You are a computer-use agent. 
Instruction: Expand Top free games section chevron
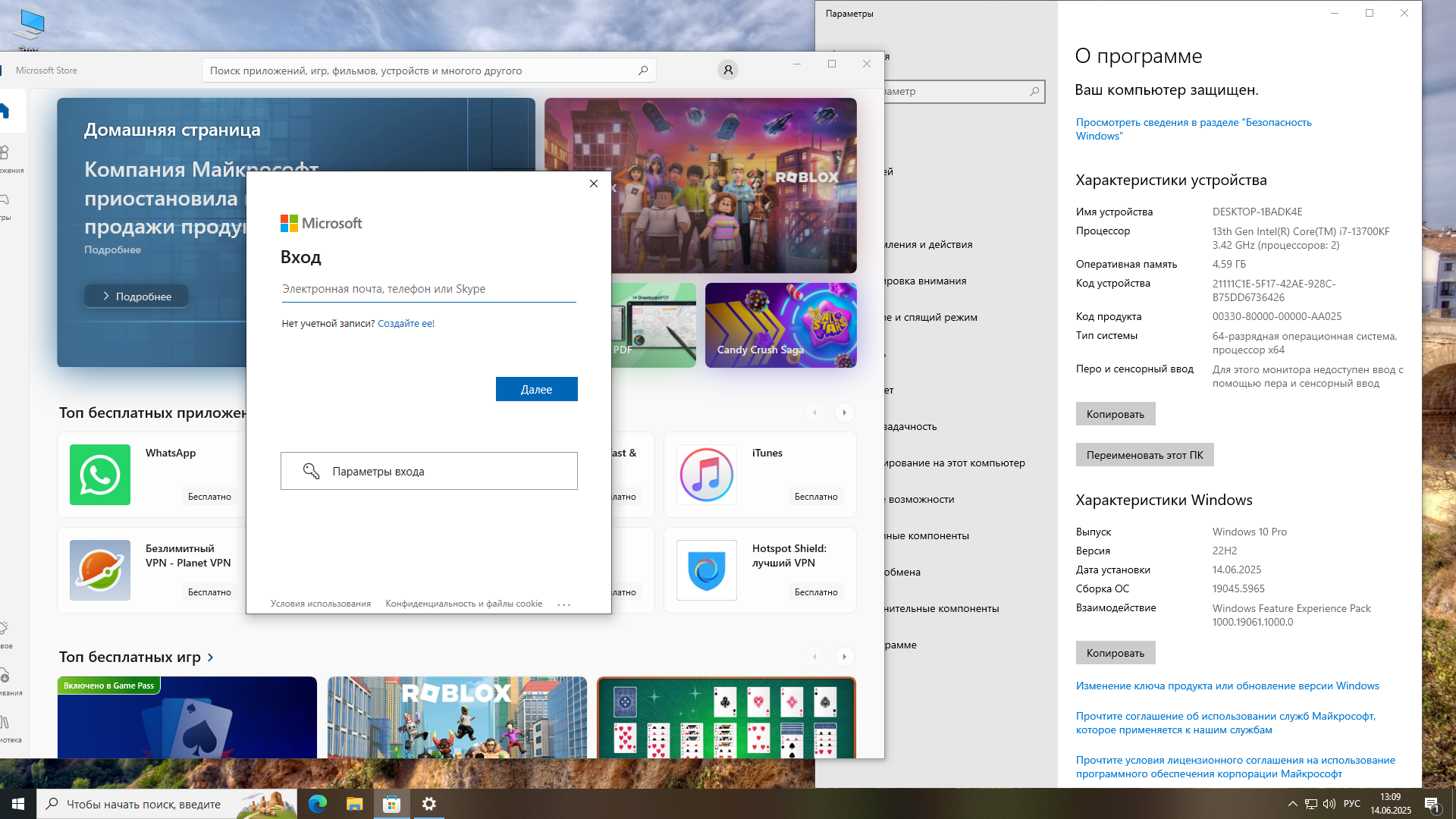tap(211, 657)
